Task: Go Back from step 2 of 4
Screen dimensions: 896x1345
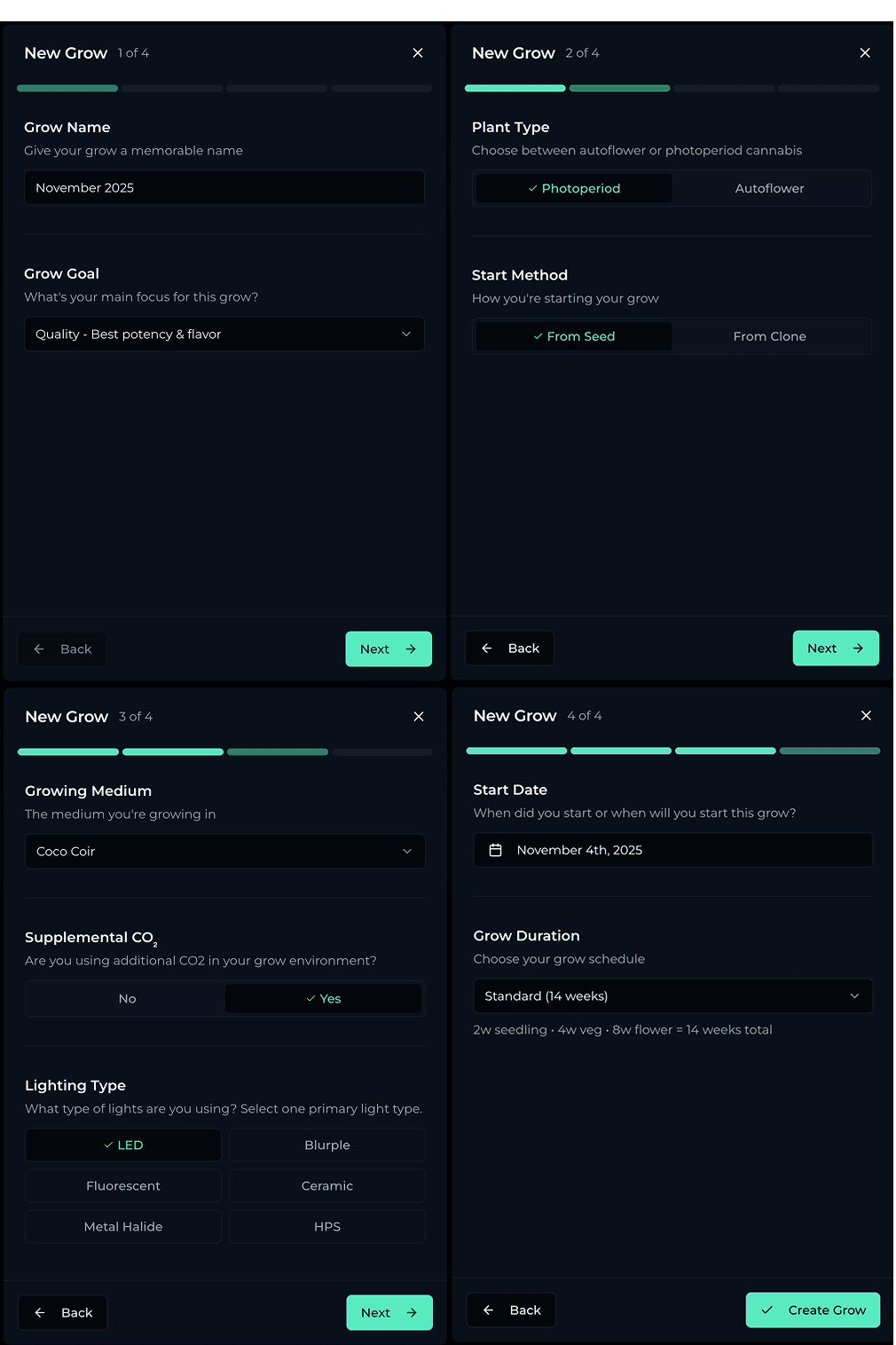Action: (509, 649)
